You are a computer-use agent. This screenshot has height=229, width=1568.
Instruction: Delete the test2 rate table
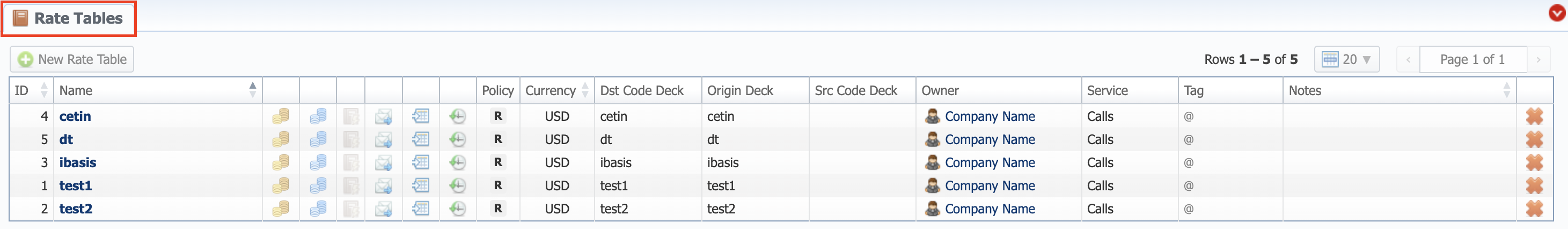[1534, 208]
